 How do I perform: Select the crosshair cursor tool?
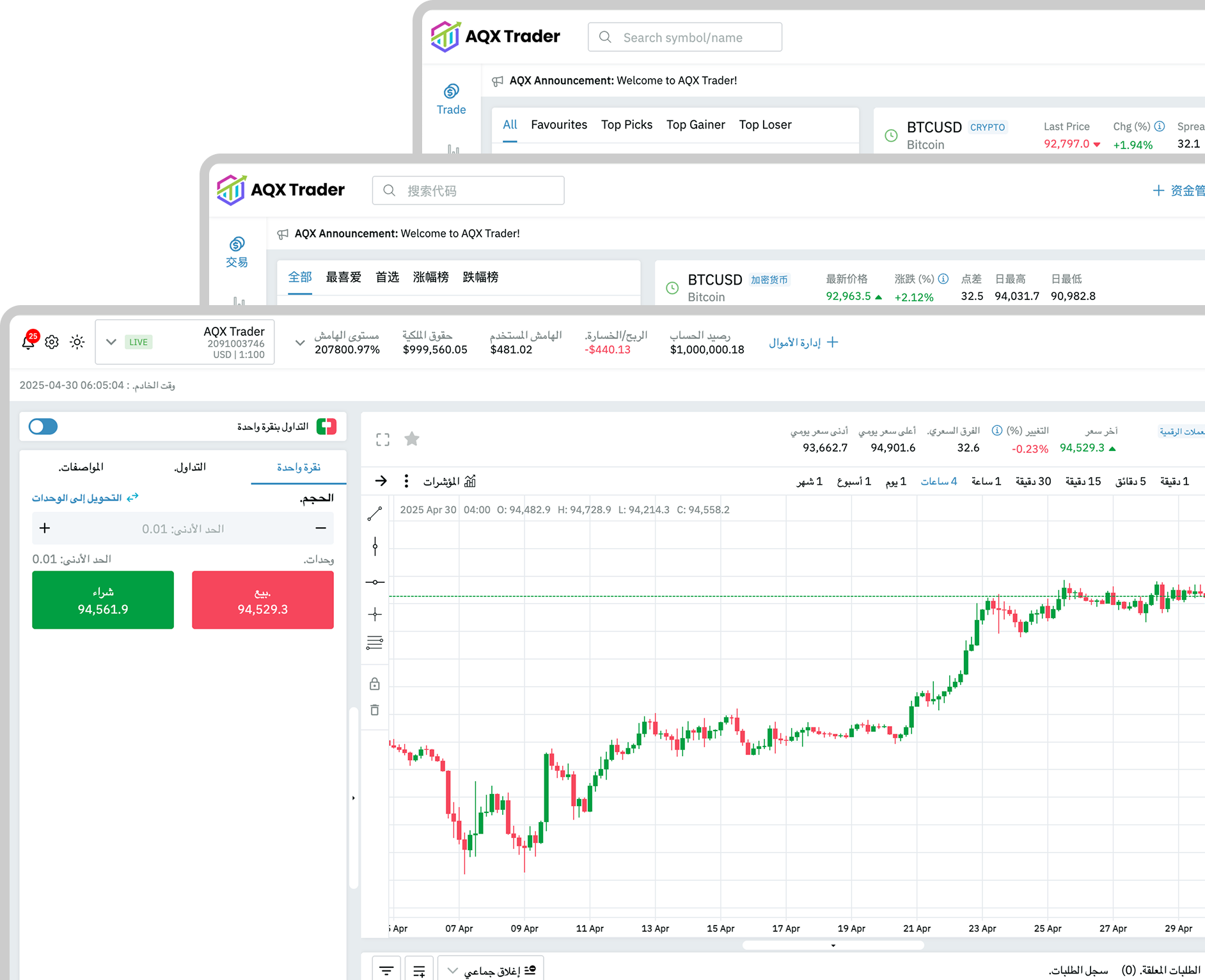pos(375,614)
